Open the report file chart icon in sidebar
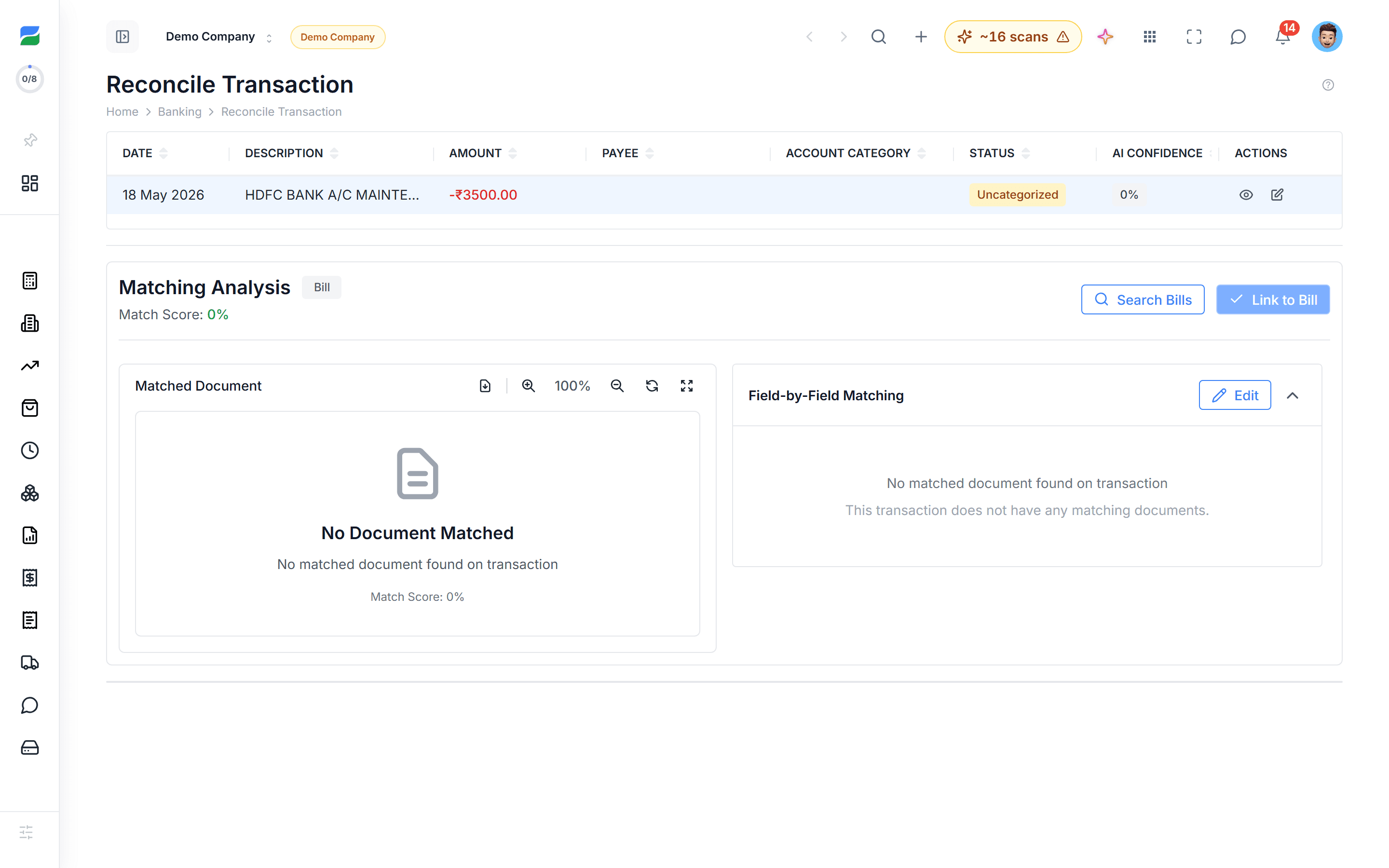 (x=30, y=536)
